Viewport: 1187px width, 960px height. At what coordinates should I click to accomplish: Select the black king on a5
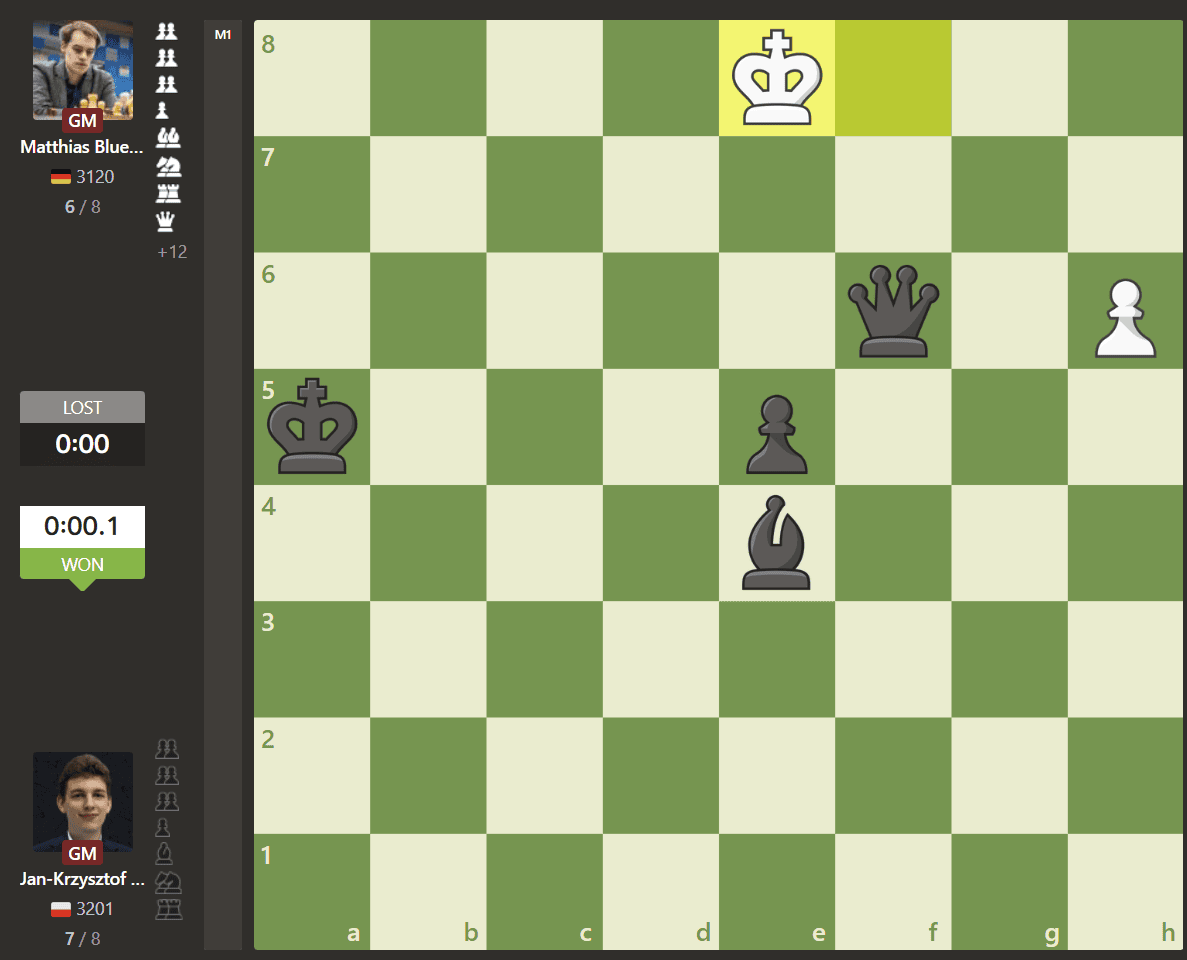pos(312,426)
